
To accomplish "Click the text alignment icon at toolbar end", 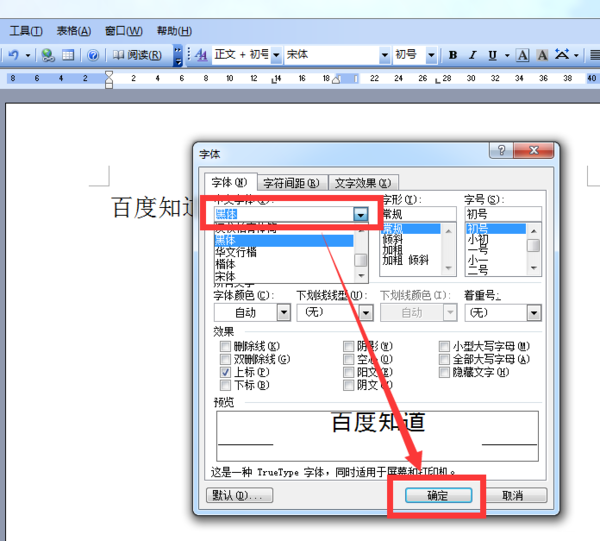I will 595,55.
